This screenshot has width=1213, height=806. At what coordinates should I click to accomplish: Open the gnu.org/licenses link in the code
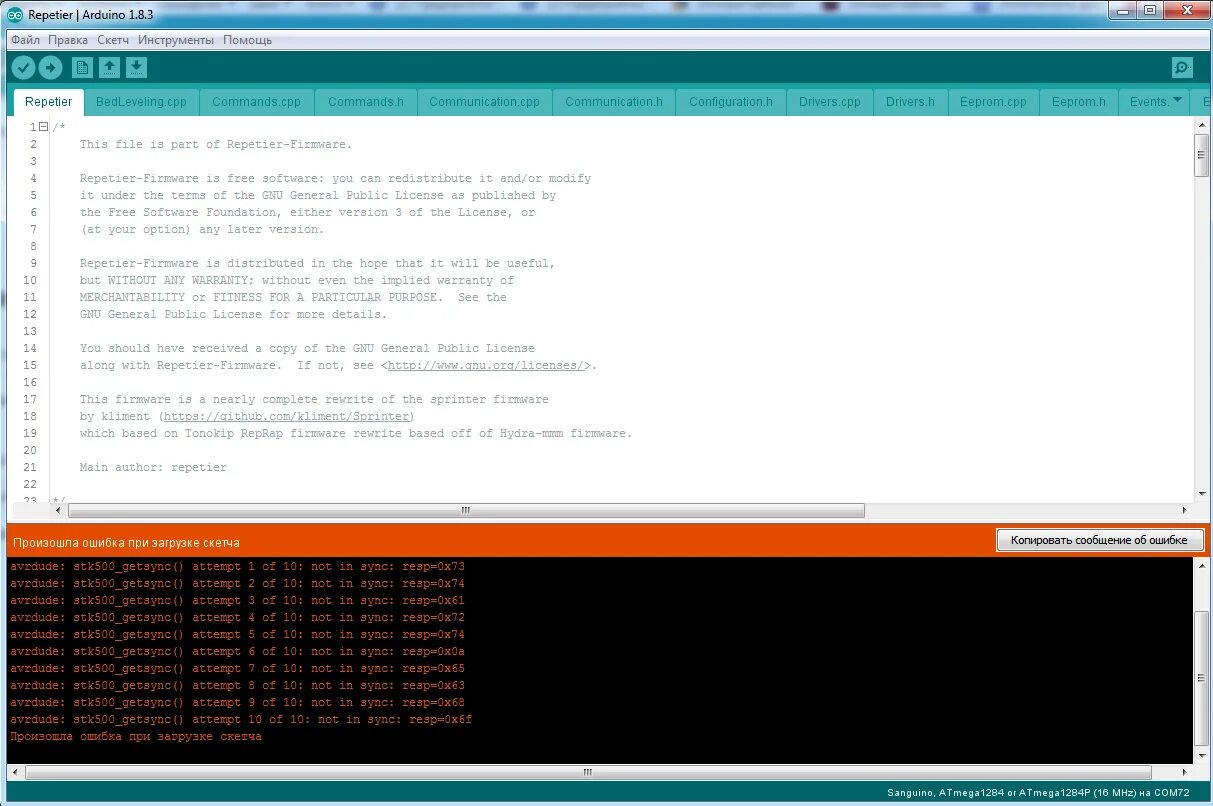[486, 365]
